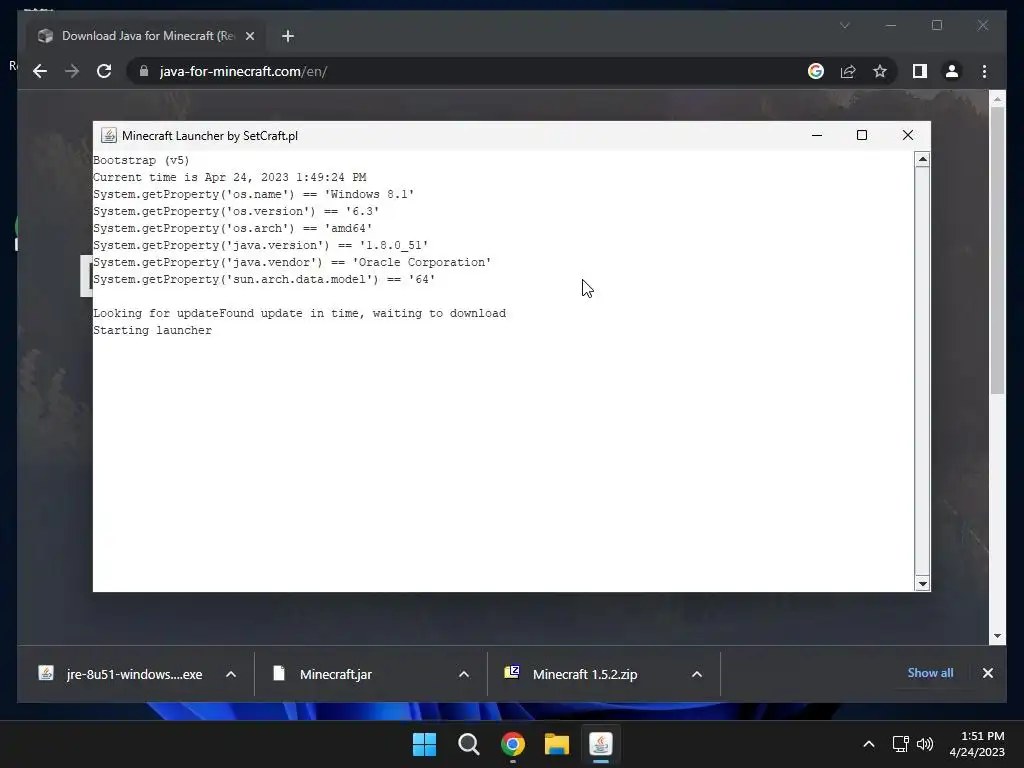Screen dimensions: 1024x768
Task: Click launcher console scroll down arrow
Action: click(x=922, y=584)
